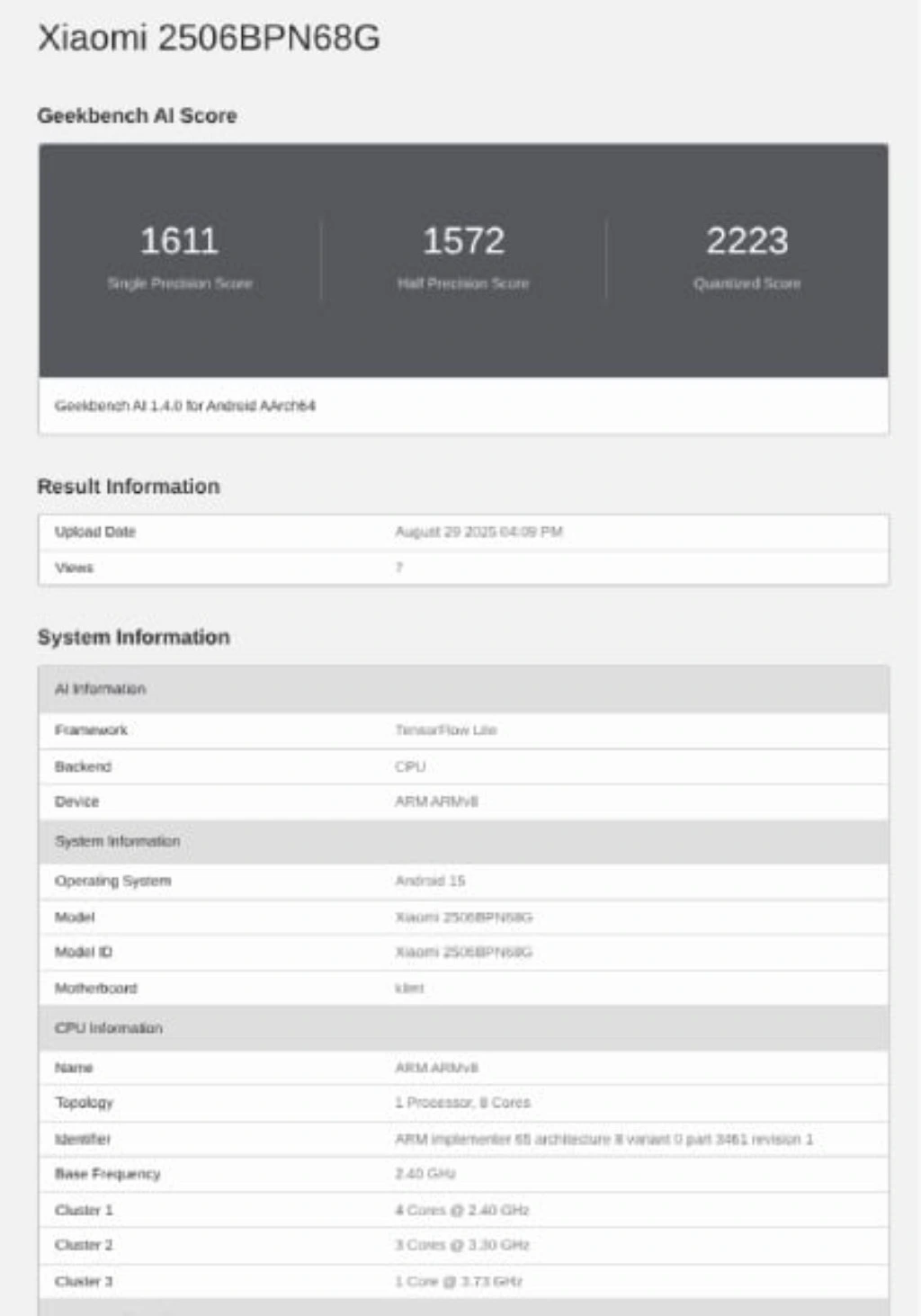
Task: Click the CPU Information section header
Action: click(x=109, y=1028)
